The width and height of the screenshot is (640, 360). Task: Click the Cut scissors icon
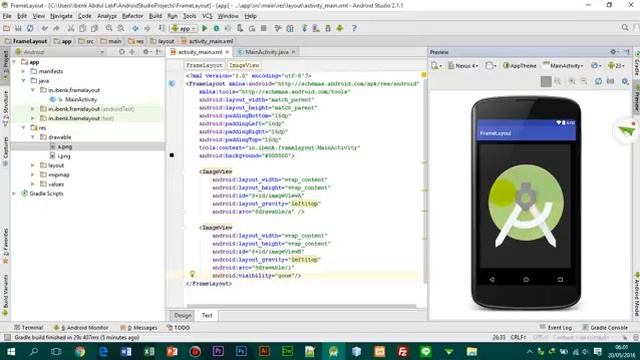click(71, 28)
